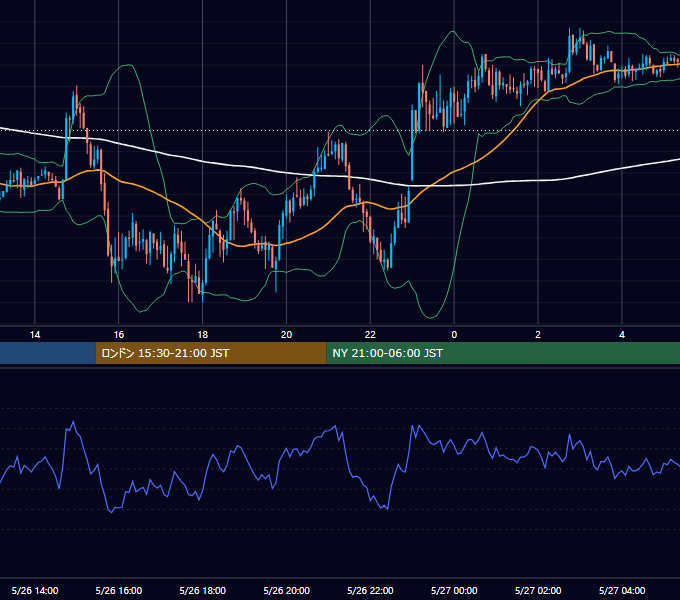The width and height of the screenshot is (680, 600).
Task: Click the 18 hour label on the price chart axis
Action: [x=203, y=335]
